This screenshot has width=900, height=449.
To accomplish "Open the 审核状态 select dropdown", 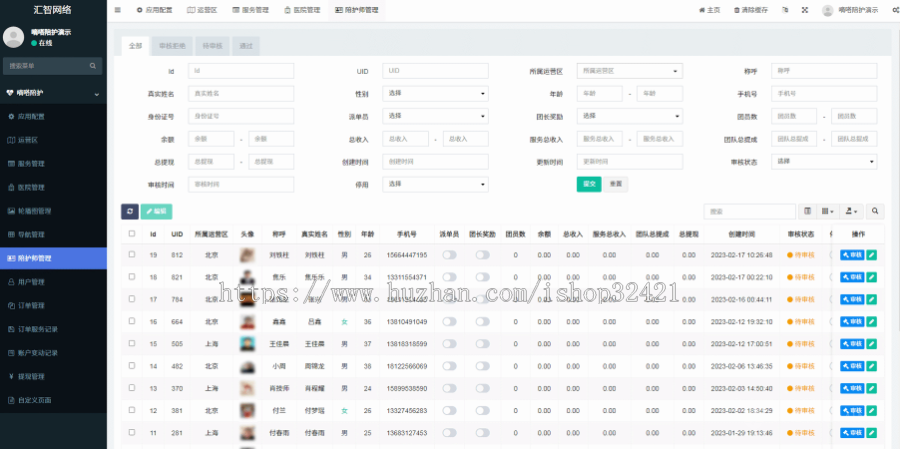I will pyautogui.click(x=824, y=161).
